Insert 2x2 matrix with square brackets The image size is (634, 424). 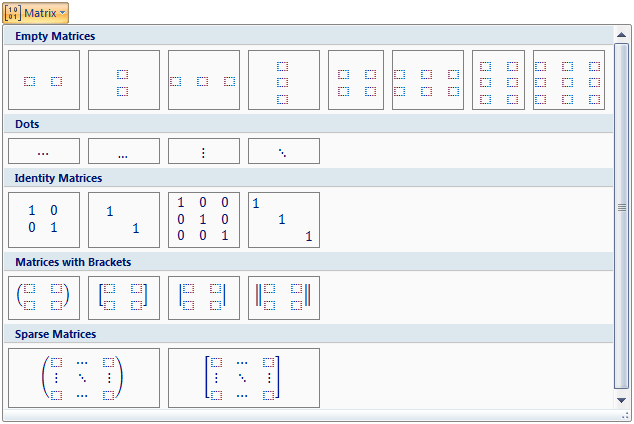[124, 298]
